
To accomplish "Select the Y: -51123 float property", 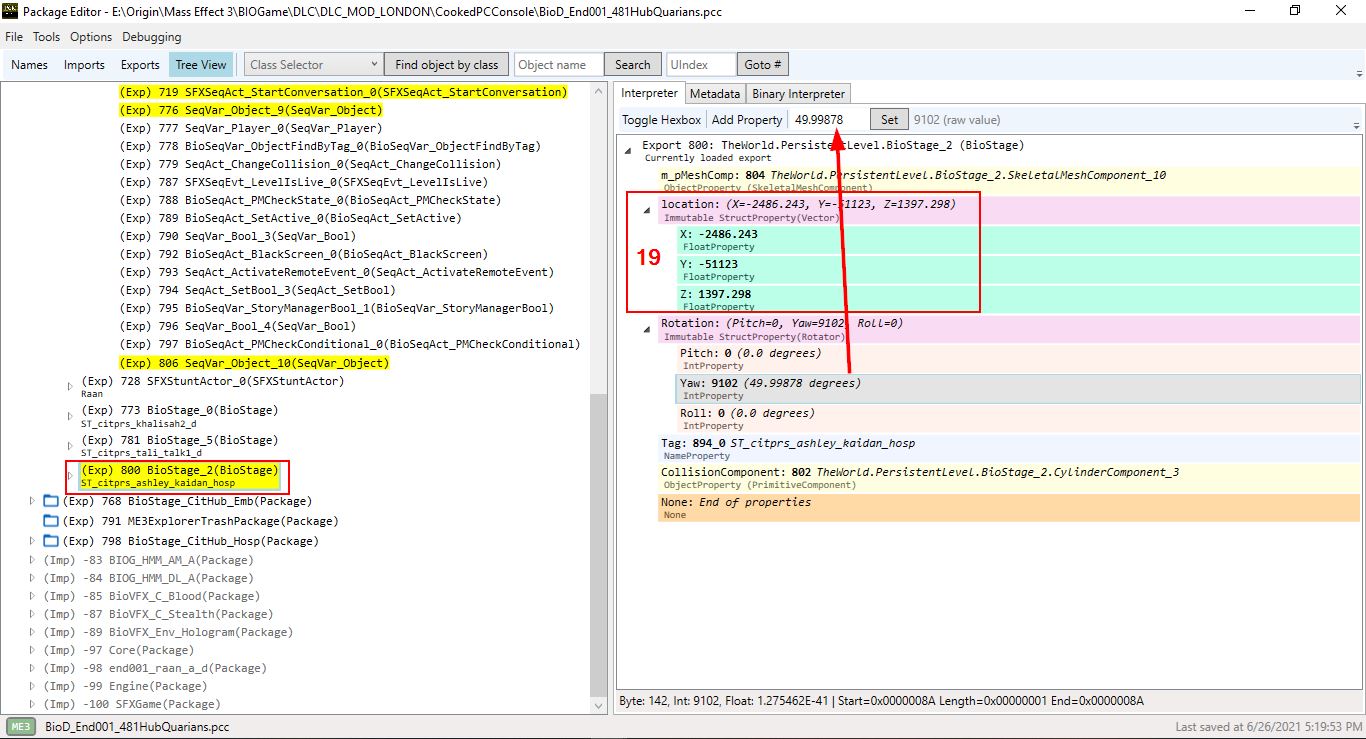I will pos(1018,270).
